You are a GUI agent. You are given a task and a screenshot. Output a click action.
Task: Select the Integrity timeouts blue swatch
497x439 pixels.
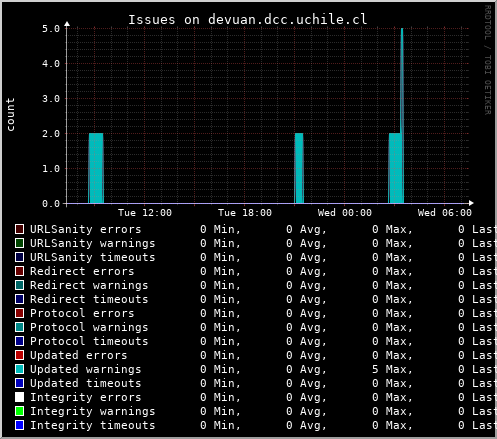tap(19, 425)
